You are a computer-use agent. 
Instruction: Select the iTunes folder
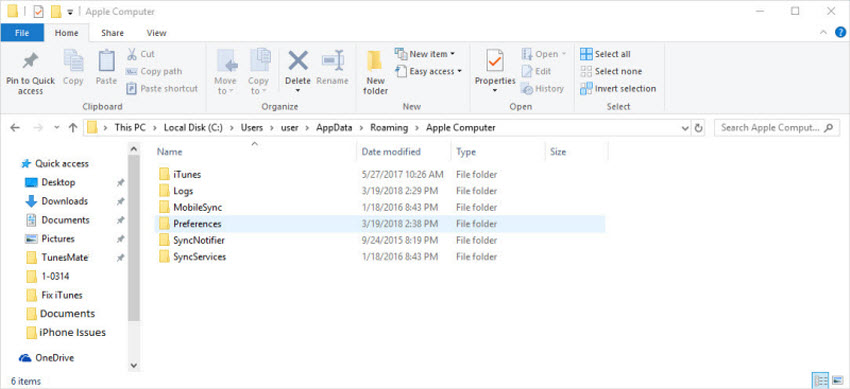click(379, 174)
